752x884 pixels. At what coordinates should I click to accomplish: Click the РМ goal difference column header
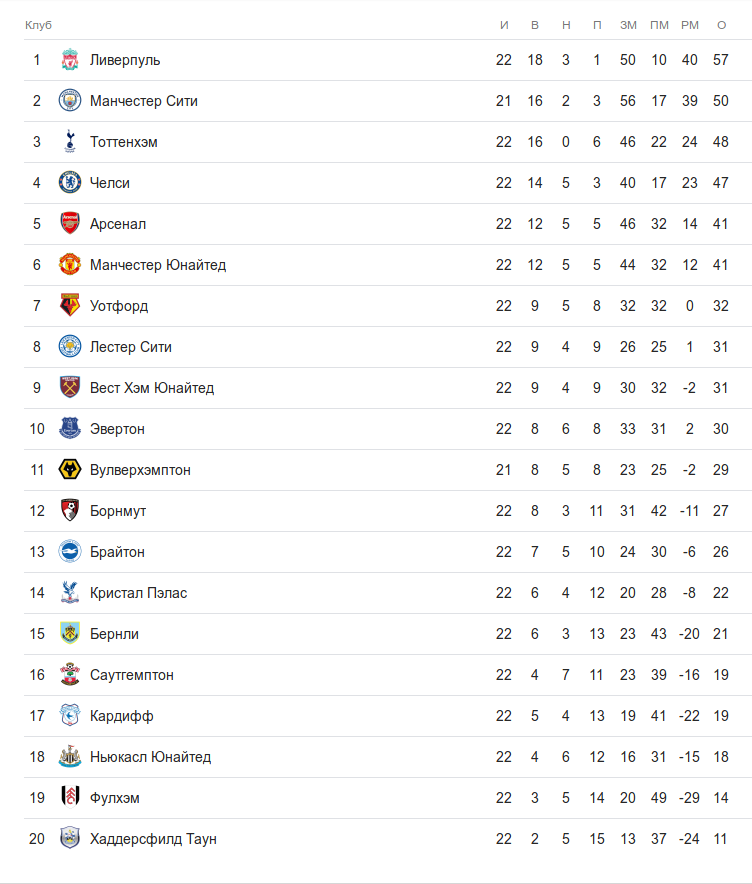tap(690, 25)
